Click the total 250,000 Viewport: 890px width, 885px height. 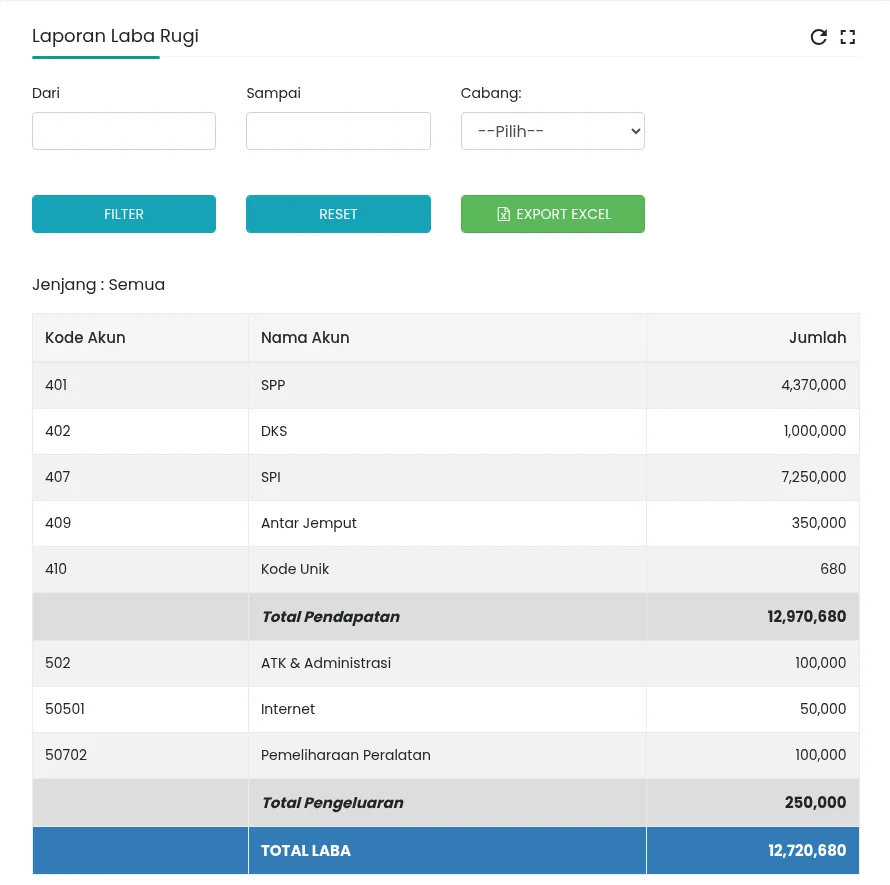point(815,803)
